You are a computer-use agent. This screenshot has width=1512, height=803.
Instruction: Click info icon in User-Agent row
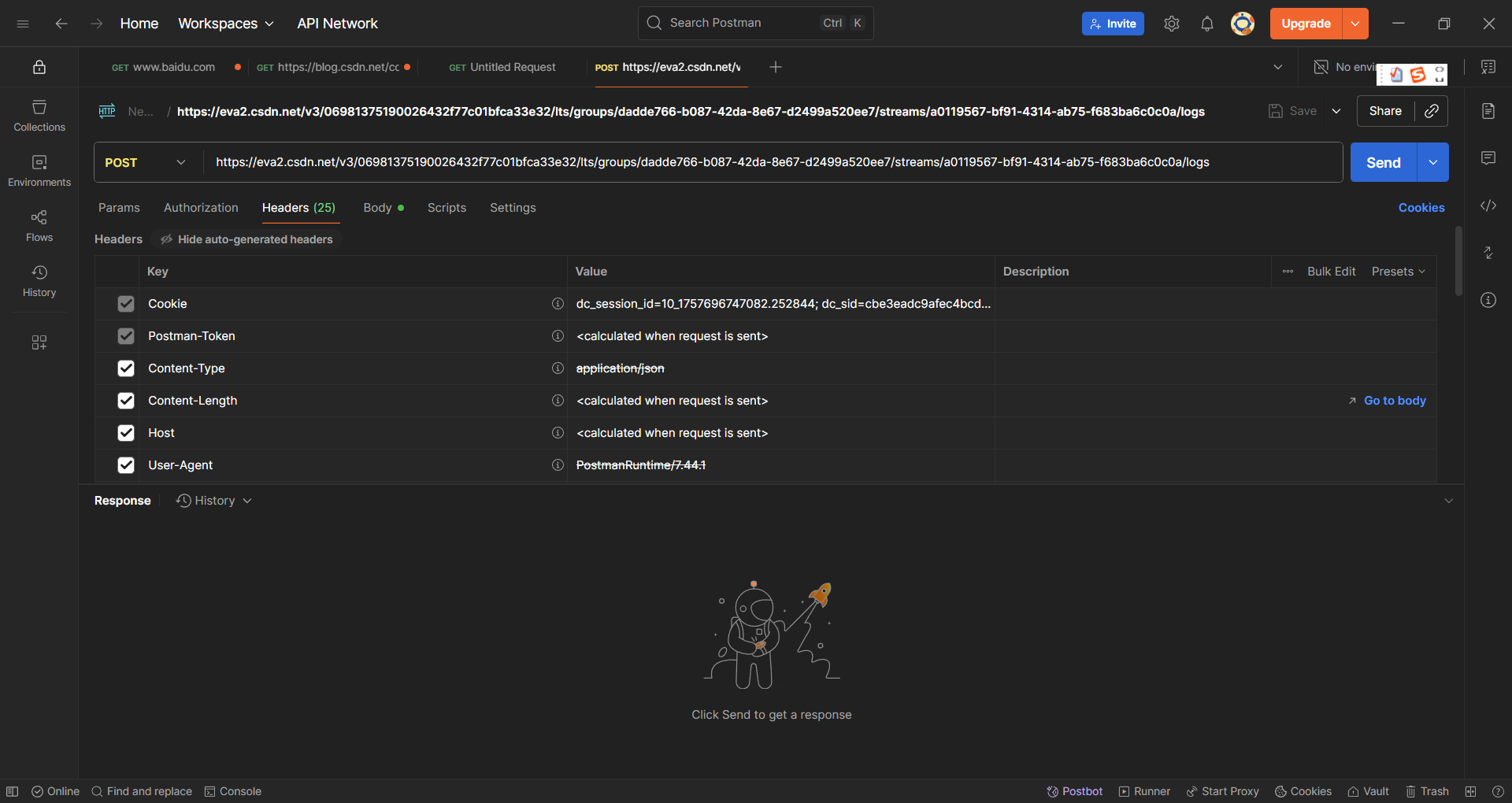pyautogui.click(x=558, y=465)
